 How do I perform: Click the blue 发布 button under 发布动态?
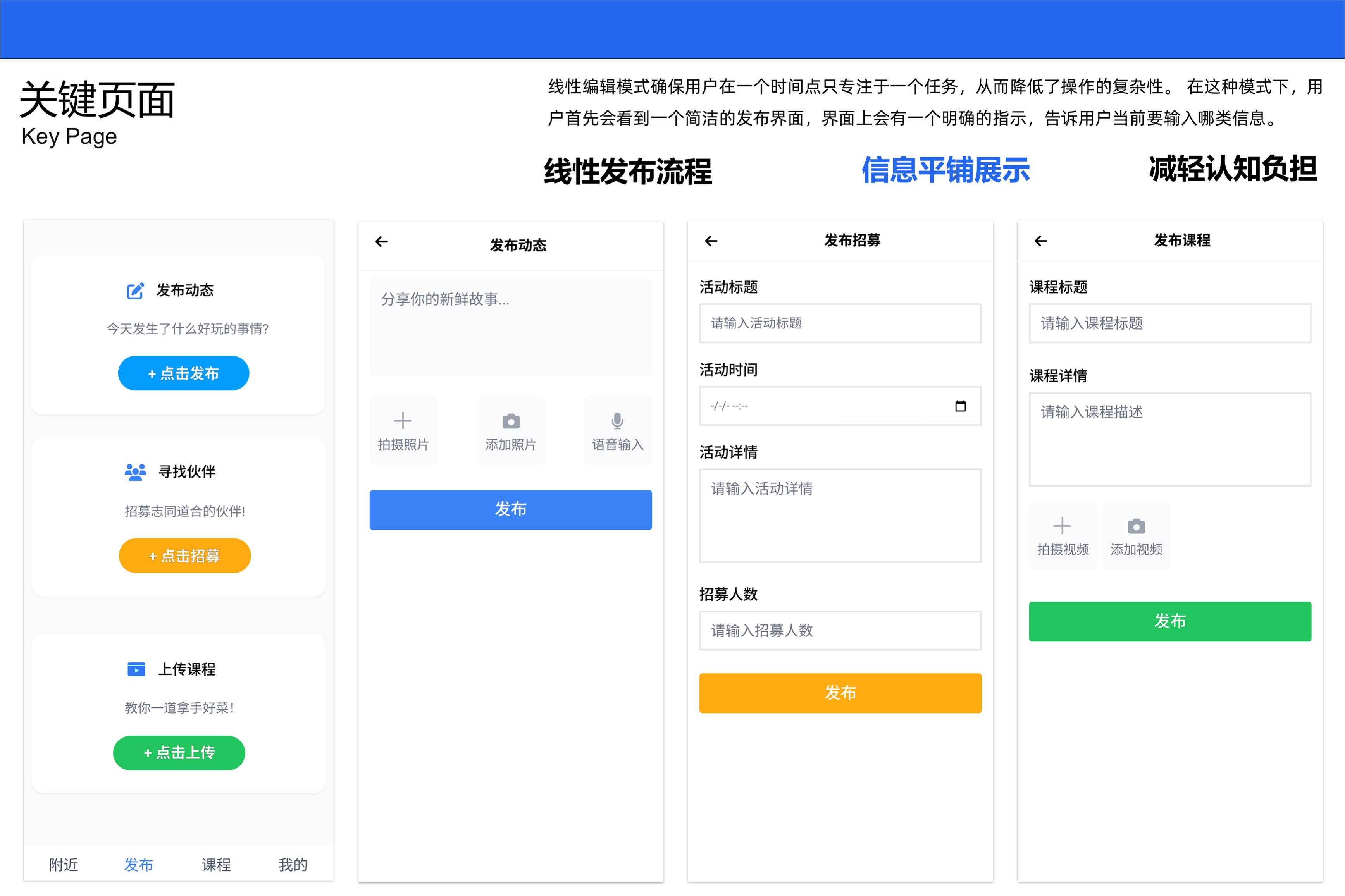click(x=510, y=509)
